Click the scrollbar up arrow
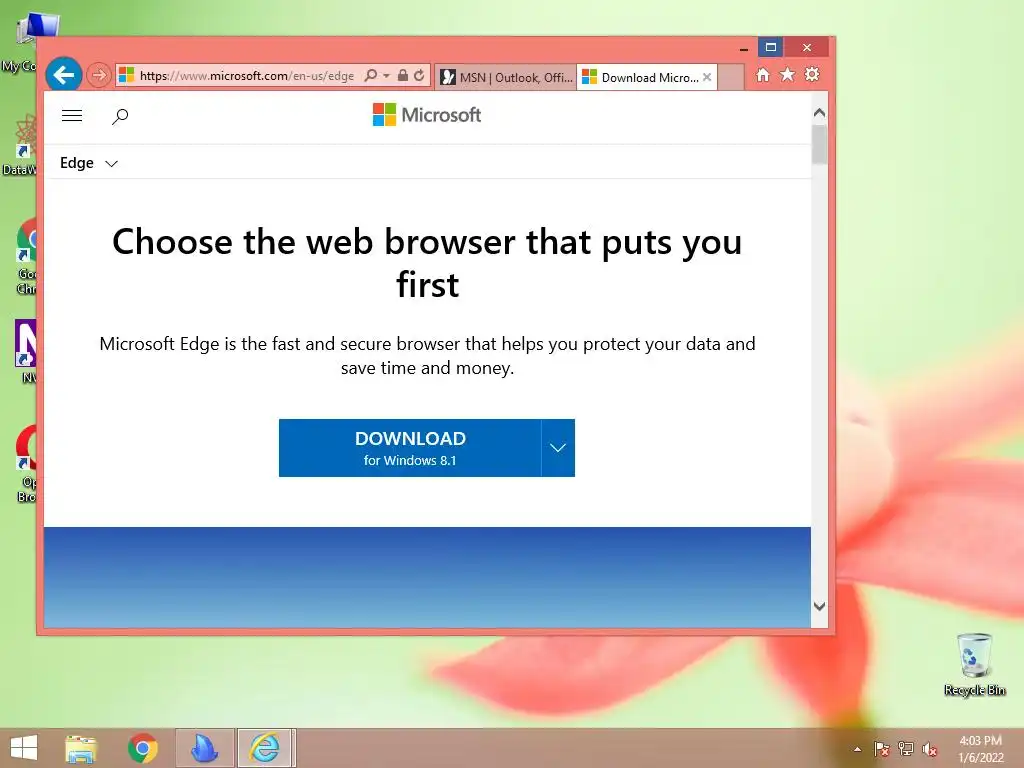The image size is (1024, 768). click(819, 112)
